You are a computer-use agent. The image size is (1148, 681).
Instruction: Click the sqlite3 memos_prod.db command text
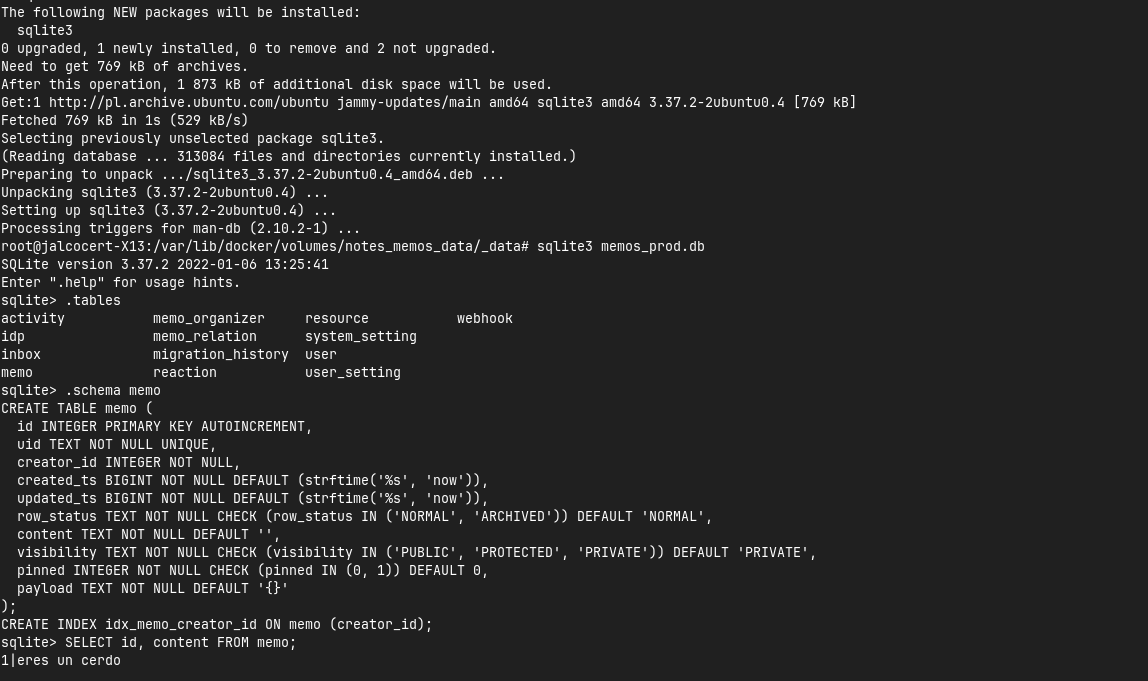(x=620, y=246)
